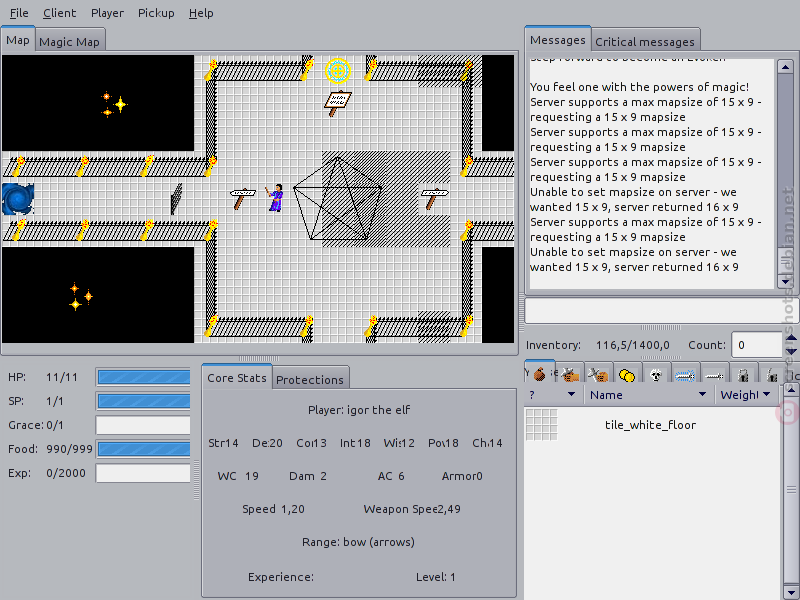
Task: Decrease the Count value with down arrow
Action: (x=790, y=352)
